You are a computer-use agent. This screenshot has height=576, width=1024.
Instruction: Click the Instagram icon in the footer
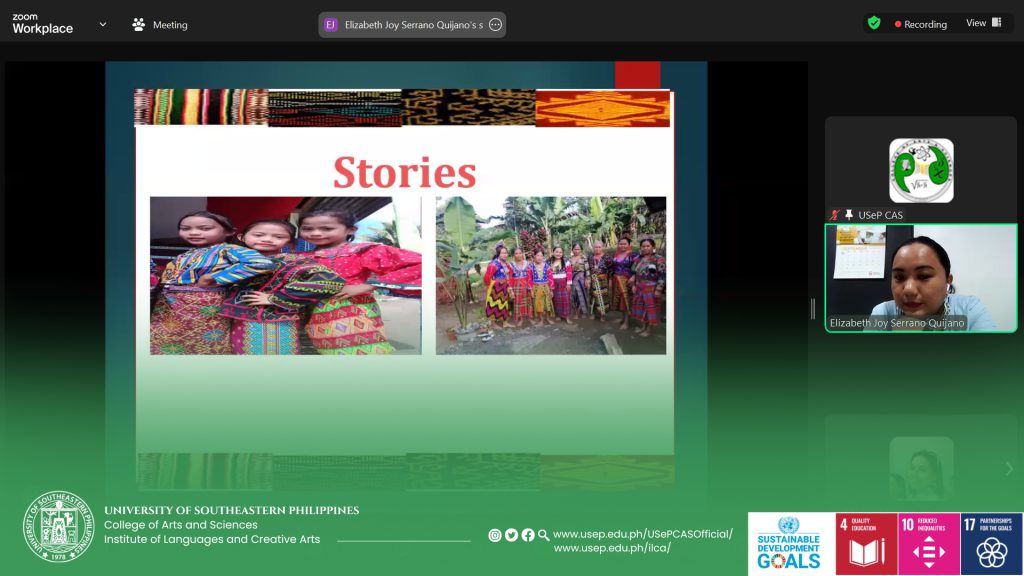494,535
